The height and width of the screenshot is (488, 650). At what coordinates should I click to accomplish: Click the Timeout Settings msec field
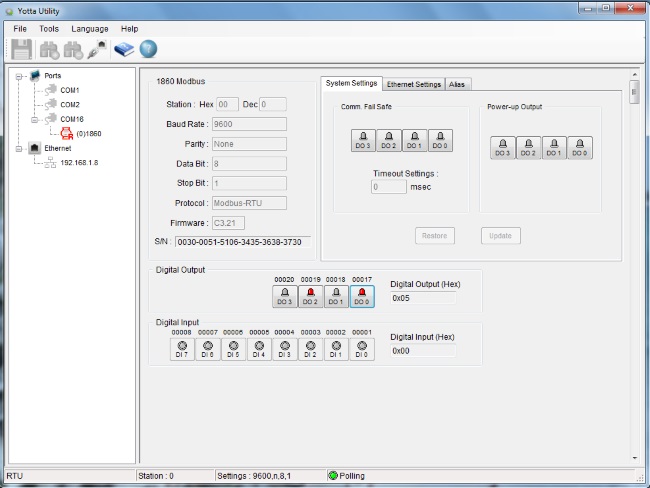click(x=388, y=187)
